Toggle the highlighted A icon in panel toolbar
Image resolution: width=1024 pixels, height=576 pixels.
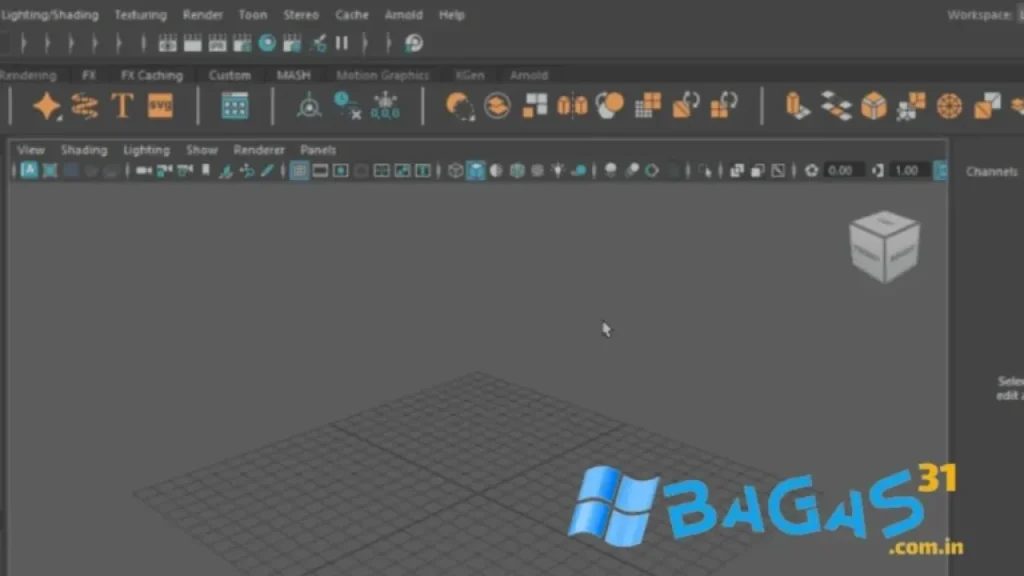29,170
